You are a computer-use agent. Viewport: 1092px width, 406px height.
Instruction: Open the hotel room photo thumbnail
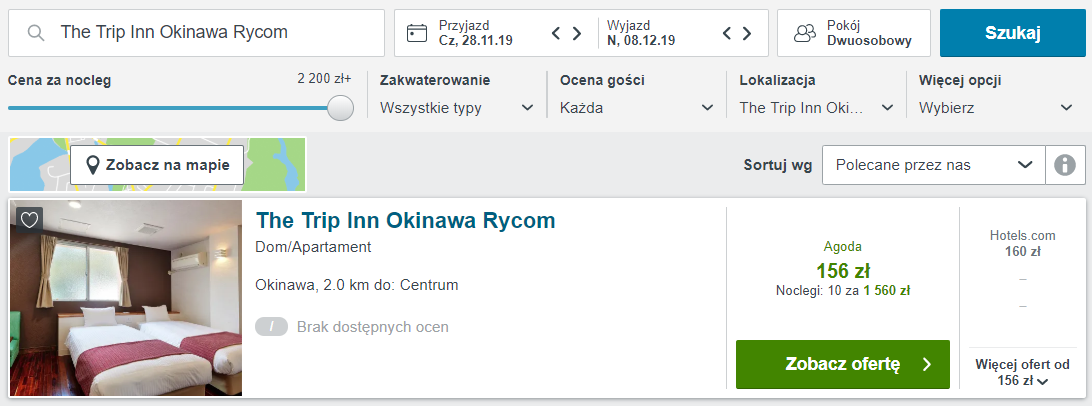click(126, 298)
